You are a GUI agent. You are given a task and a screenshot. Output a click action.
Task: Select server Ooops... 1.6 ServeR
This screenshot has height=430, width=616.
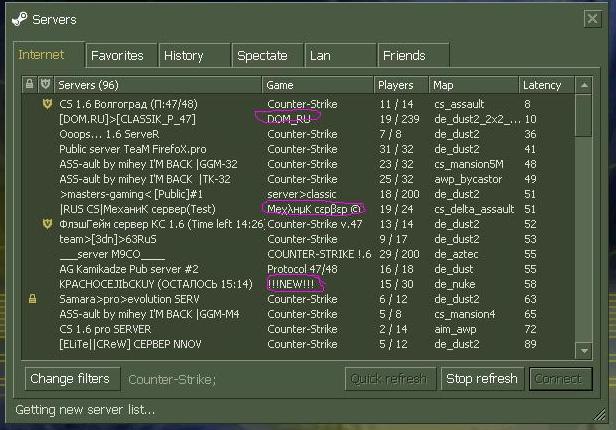(299, 134)
